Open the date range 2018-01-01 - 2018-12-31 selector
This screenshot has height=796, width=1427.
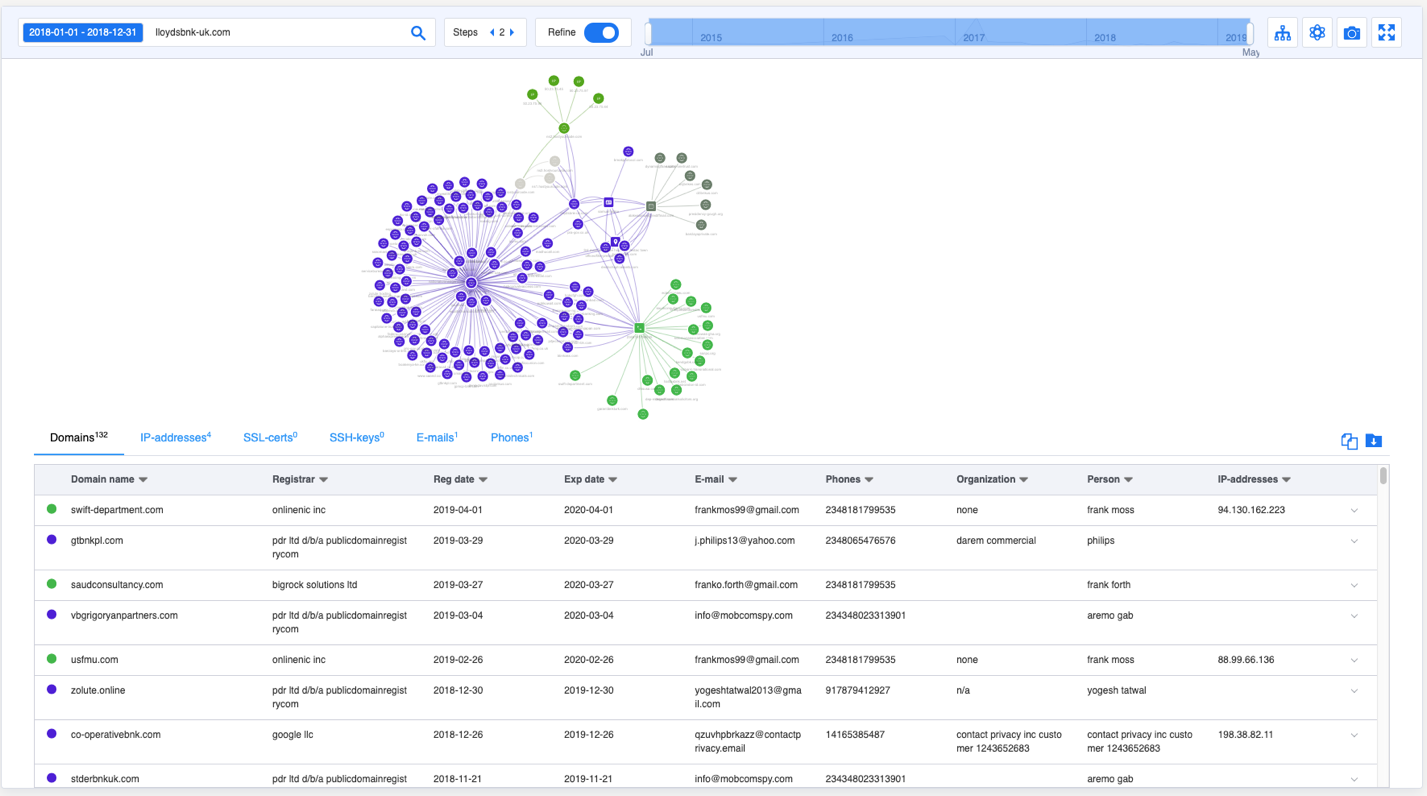point(83,33)
